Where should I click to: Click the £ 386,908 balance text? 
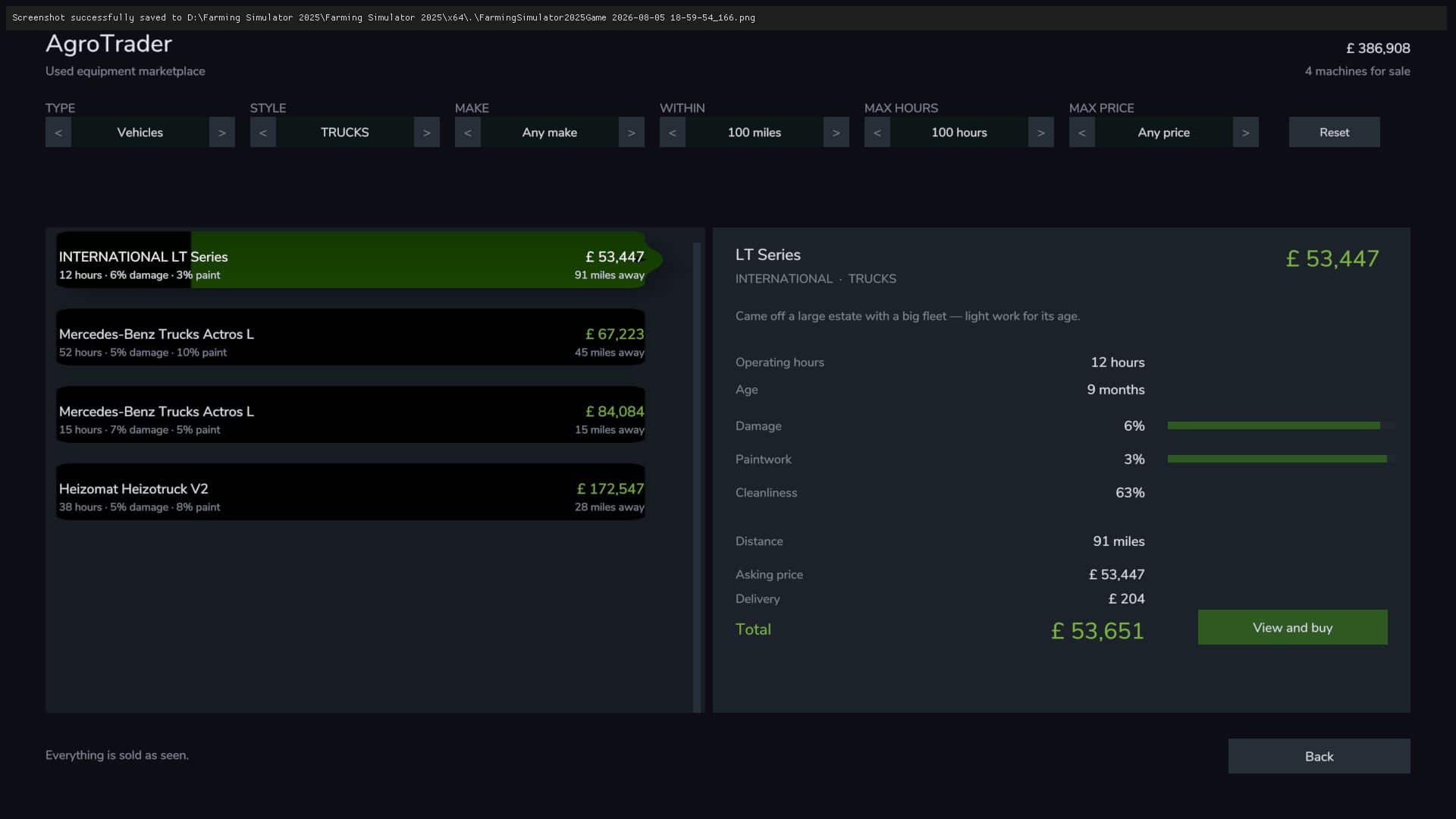1378,48
